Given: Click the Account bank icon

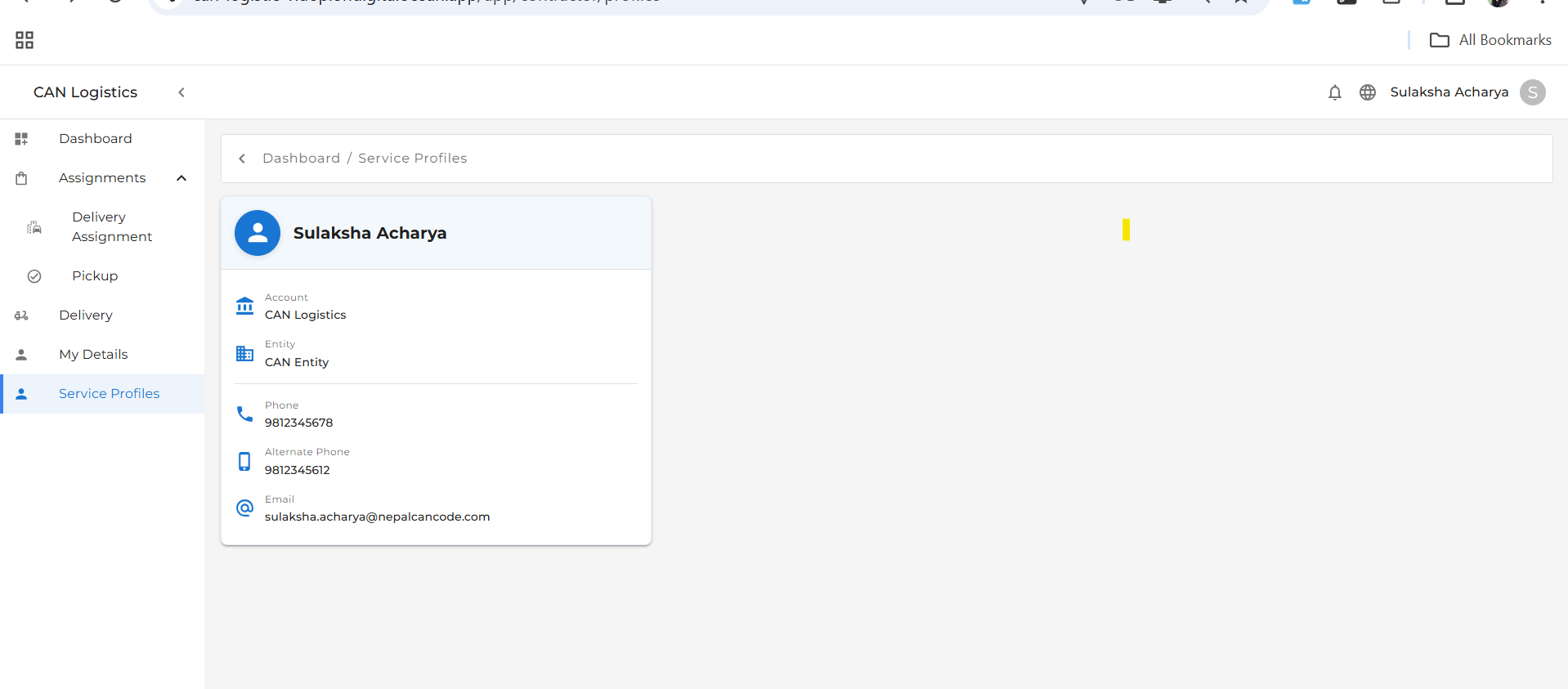Looking at the screenshot, I should coord(244,306).
